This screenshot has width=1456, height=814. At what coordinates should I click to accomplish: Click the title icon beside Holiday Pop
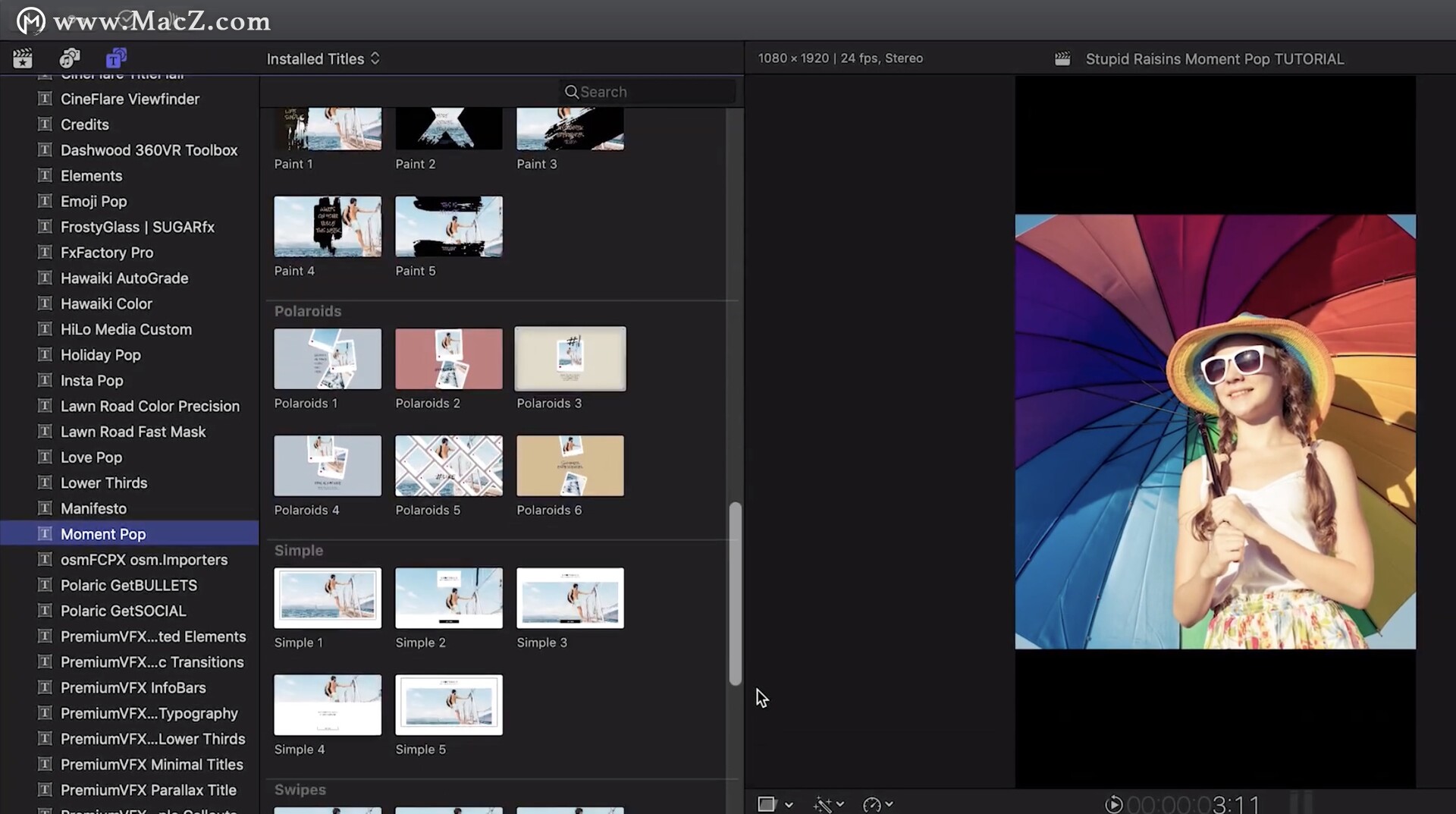coord(45,355)
